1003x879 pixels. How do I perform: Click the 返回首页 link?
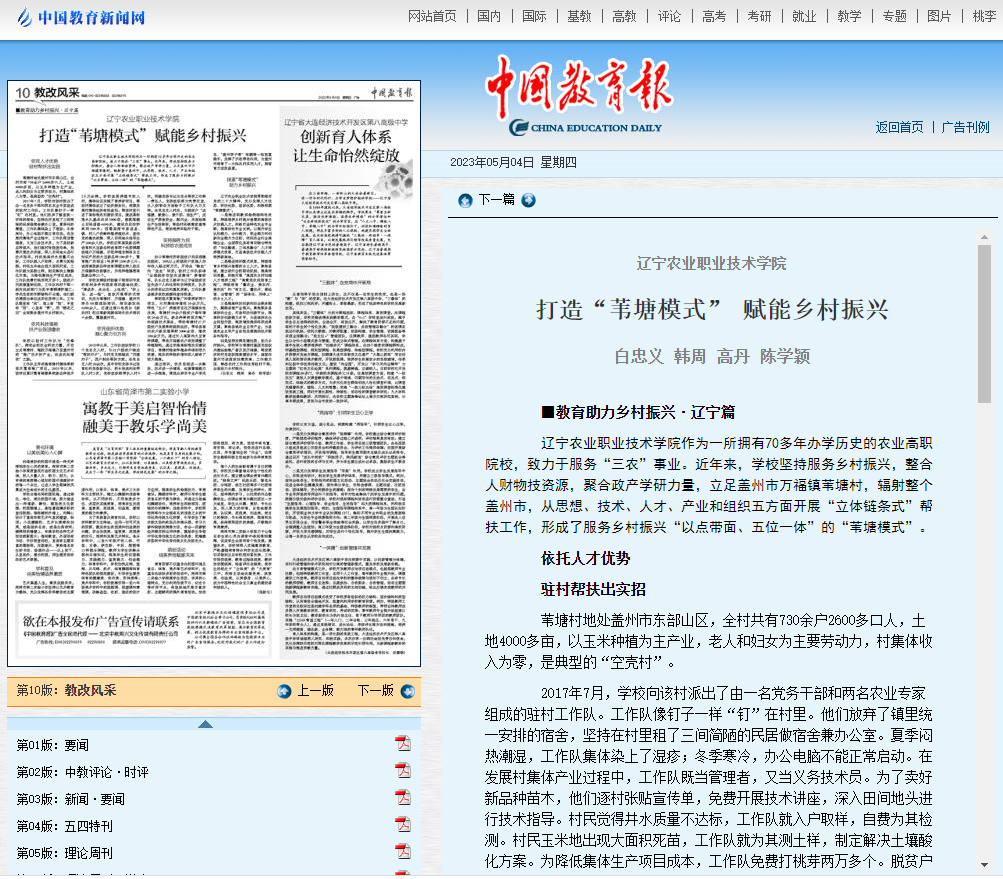click(899, 127)
